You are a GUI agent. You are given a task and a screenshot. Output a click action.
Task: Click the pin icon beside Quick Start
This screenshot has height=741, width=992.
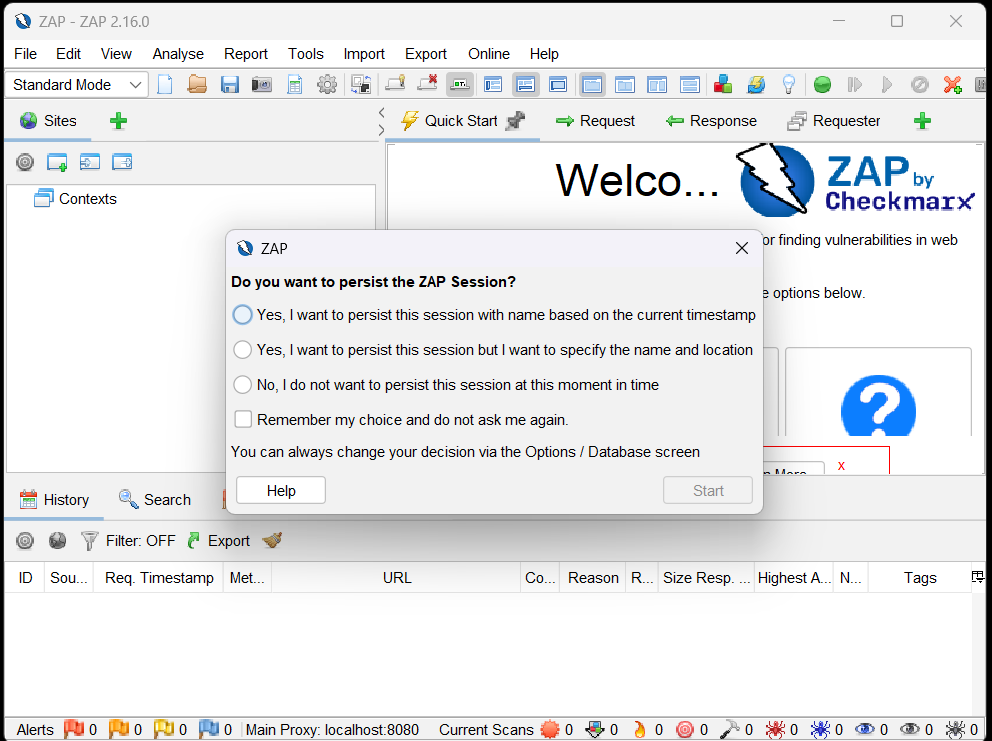[x=516, y=120]
